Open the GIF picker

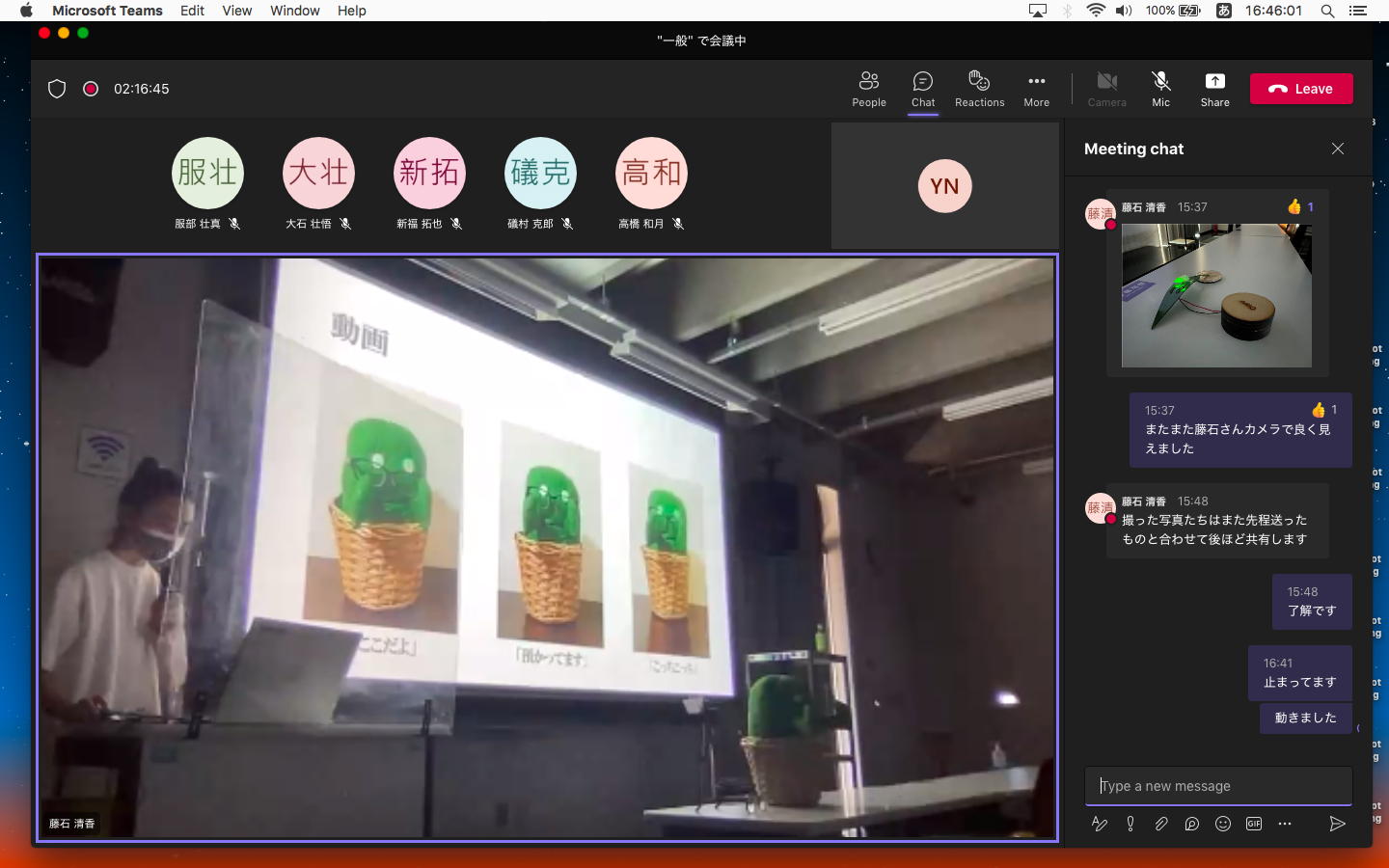coord(1254,824)
